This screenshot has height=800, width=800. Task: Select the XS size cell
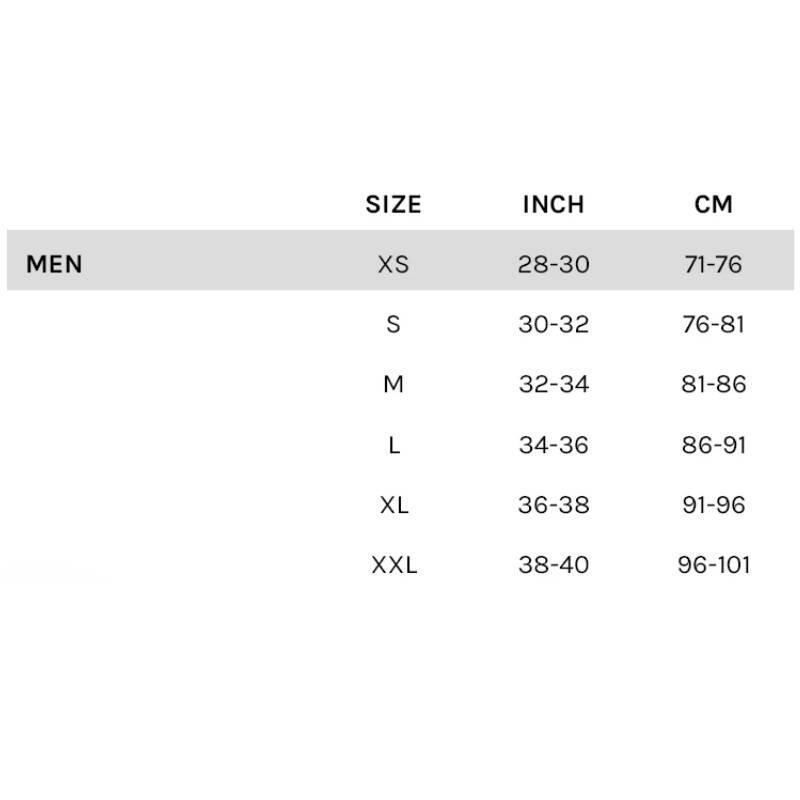click(x=393, y=264)
